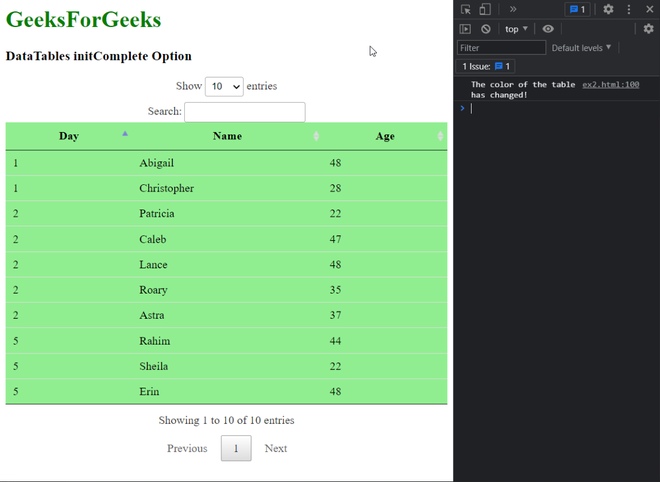Select page 1 pagination button
The image size is (660, 482).
[236, 448]
